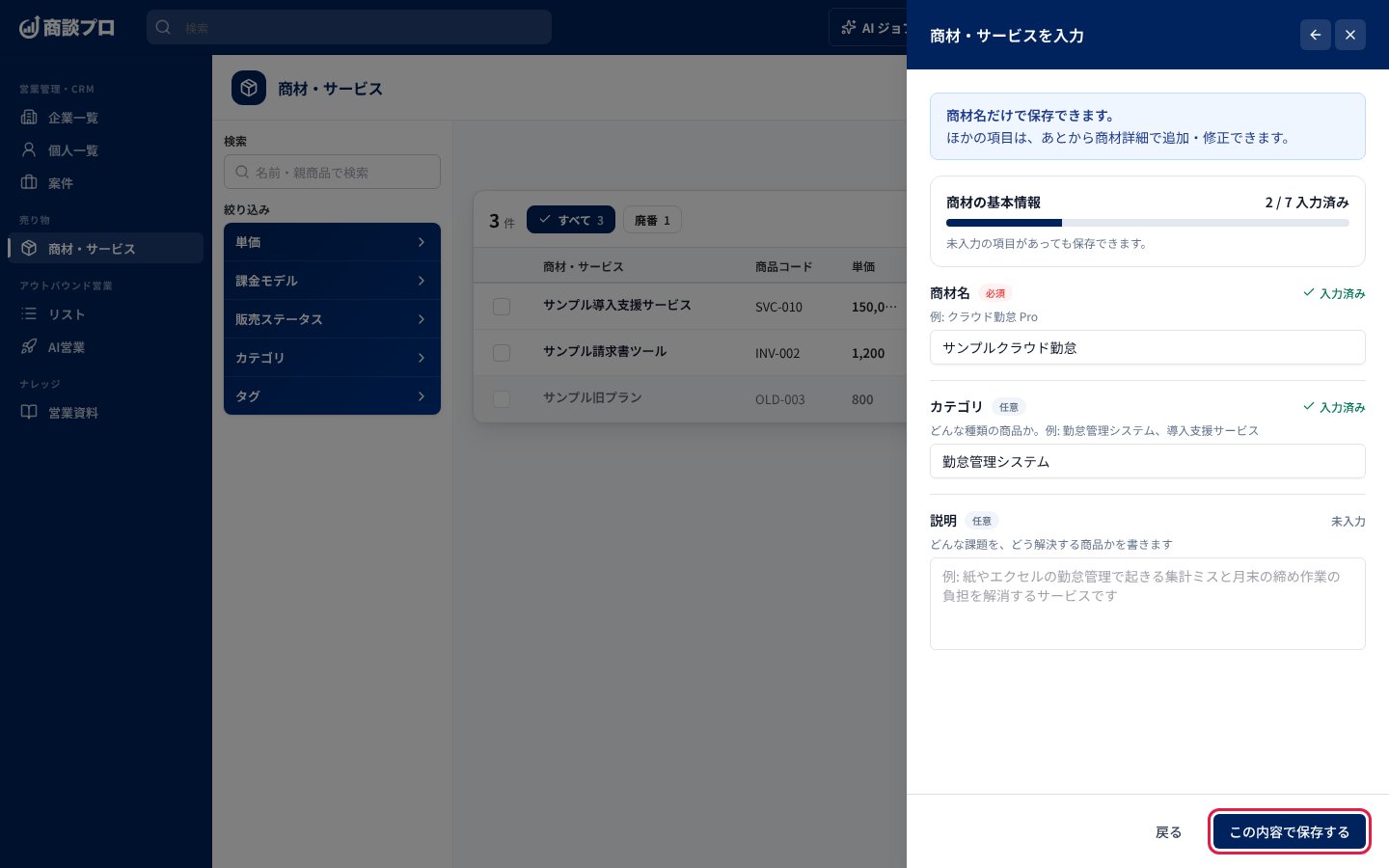Viewport: 1389px width, 868px height.
Task: Click the 戻る button
Action: 1169,831
